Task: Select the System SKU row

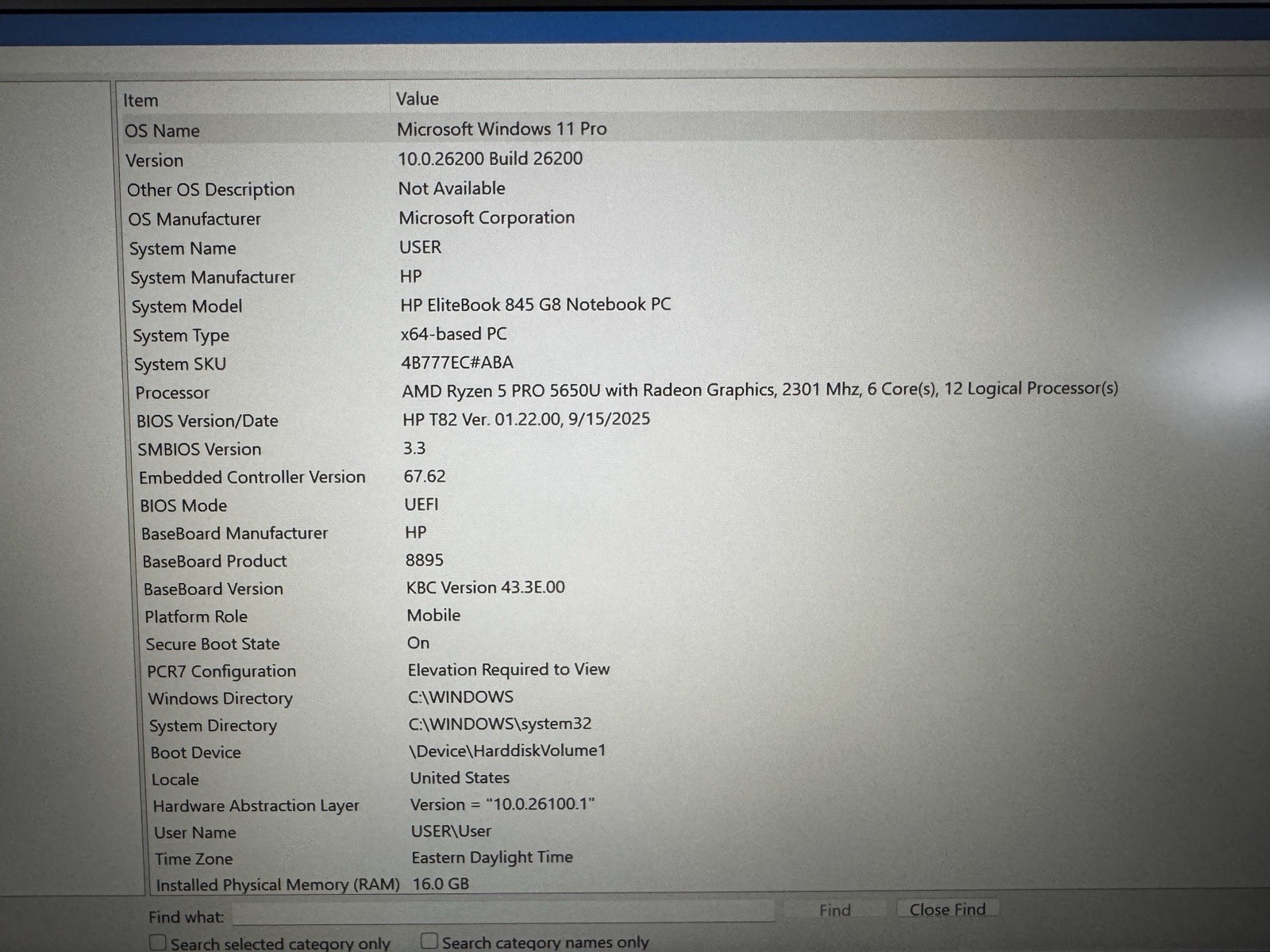Action: click(x=180, y=364)
